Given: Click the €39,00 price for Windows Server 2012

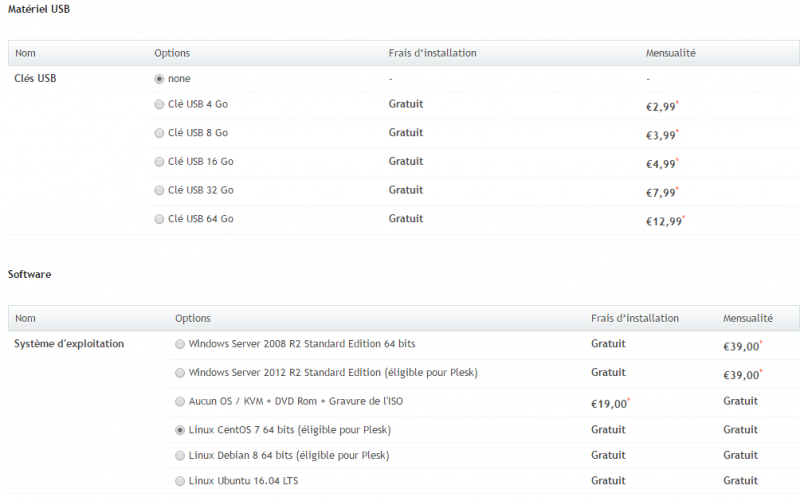Looking at the screenshot, I should (741, 375).
